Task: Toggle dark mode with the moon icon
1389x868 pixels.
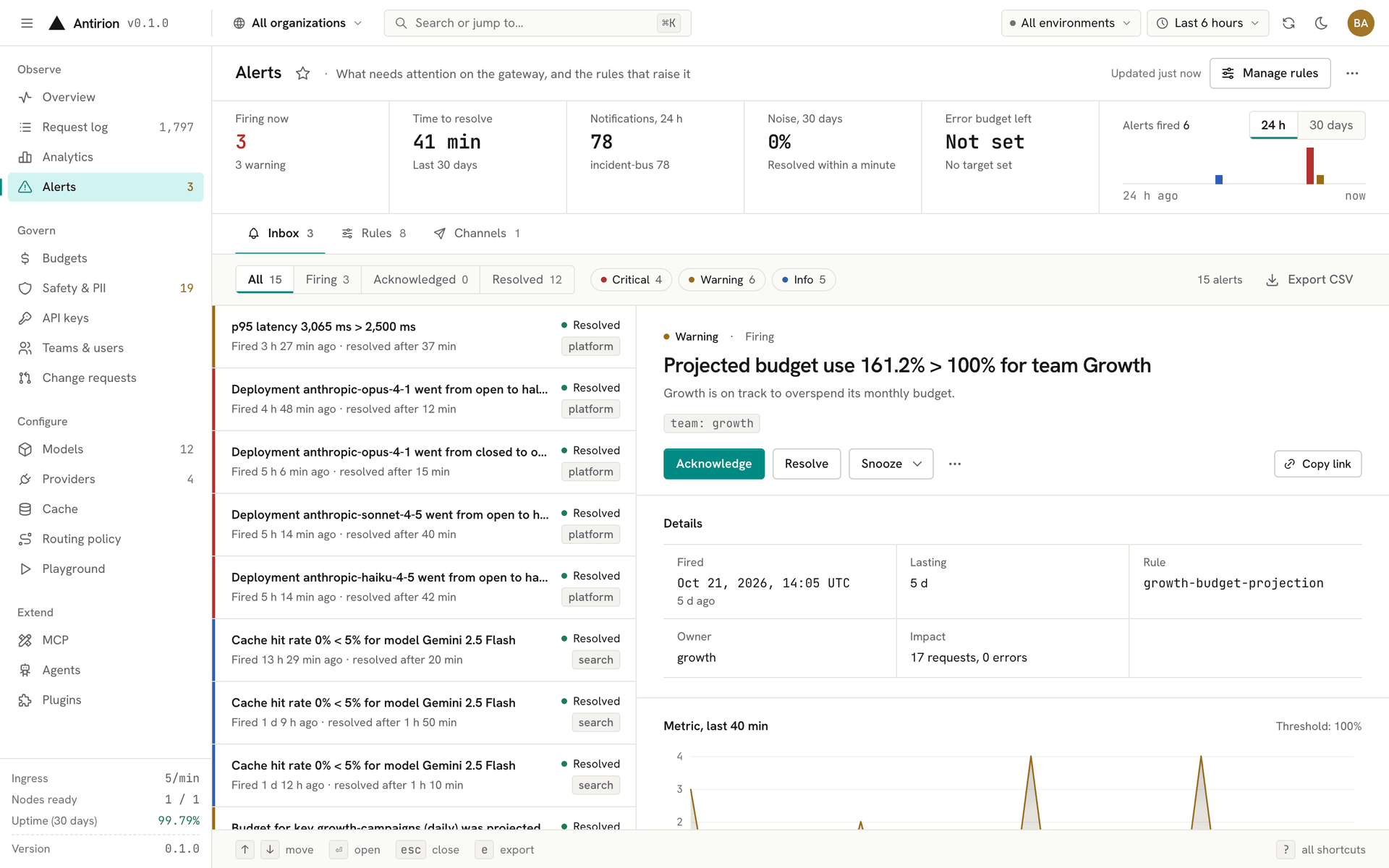Action: pyautogui.click(x=1321, y=23)
